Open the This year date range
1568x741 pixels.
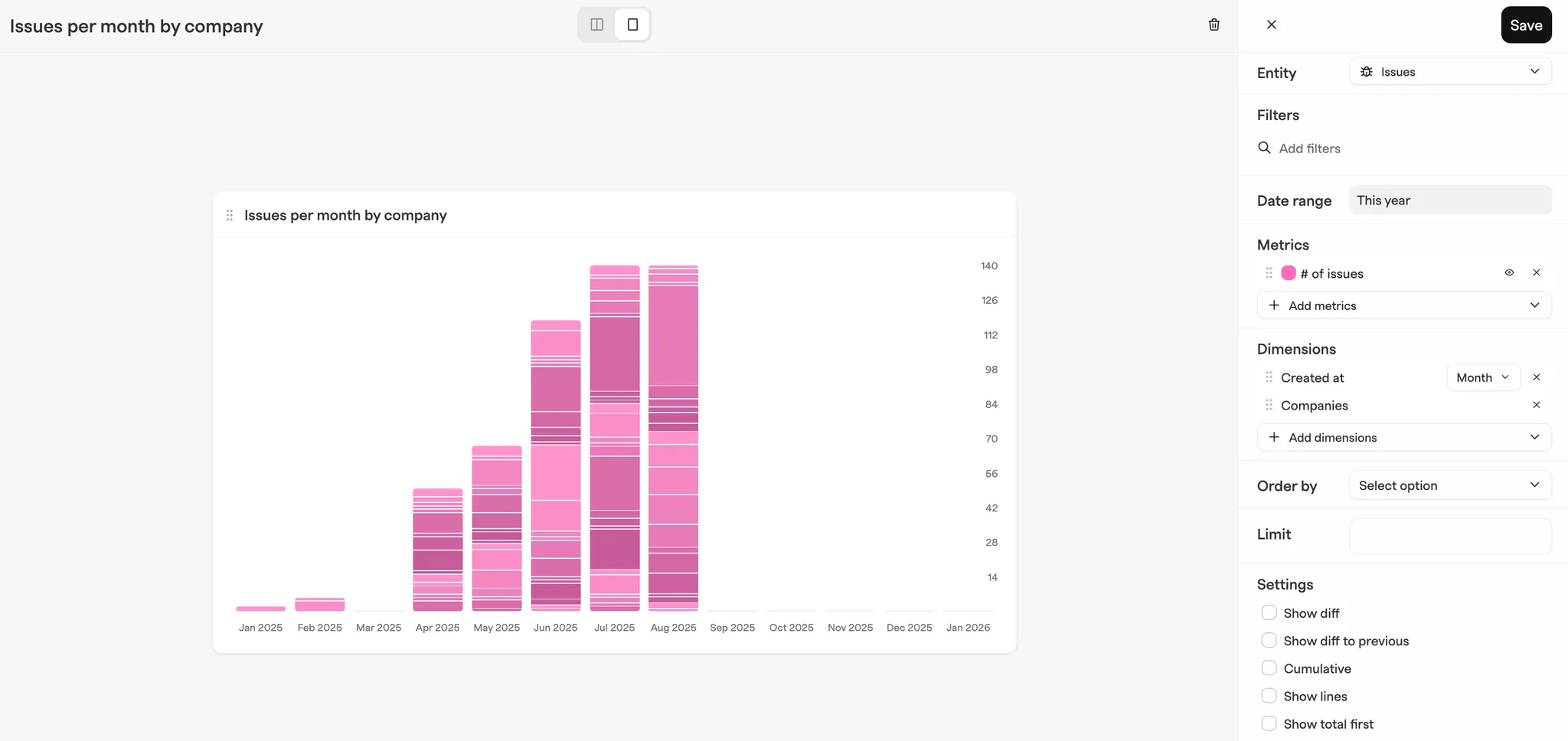point(1450,201)
